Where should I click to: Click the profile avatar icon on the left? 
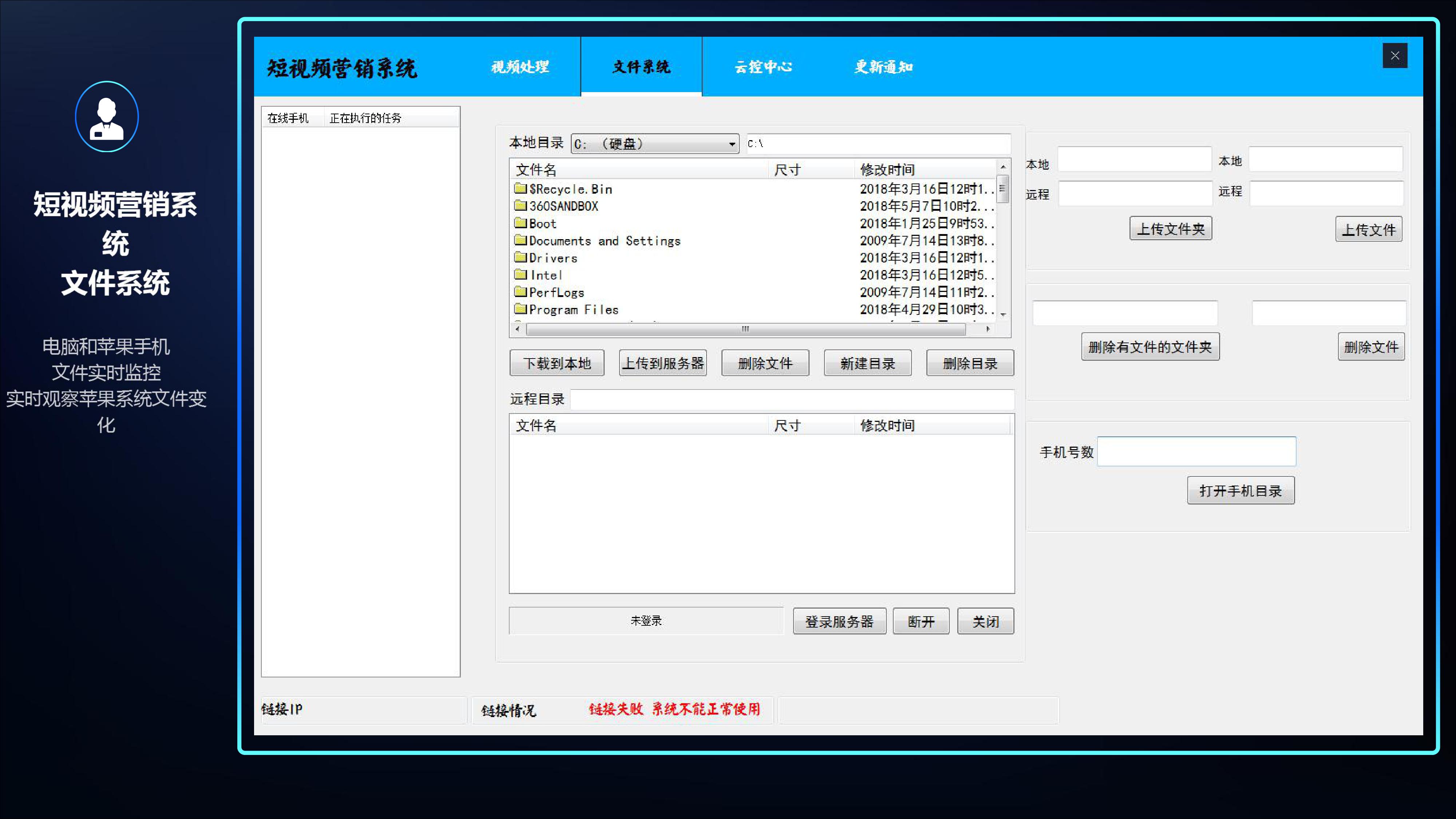[x=107, y=116]
